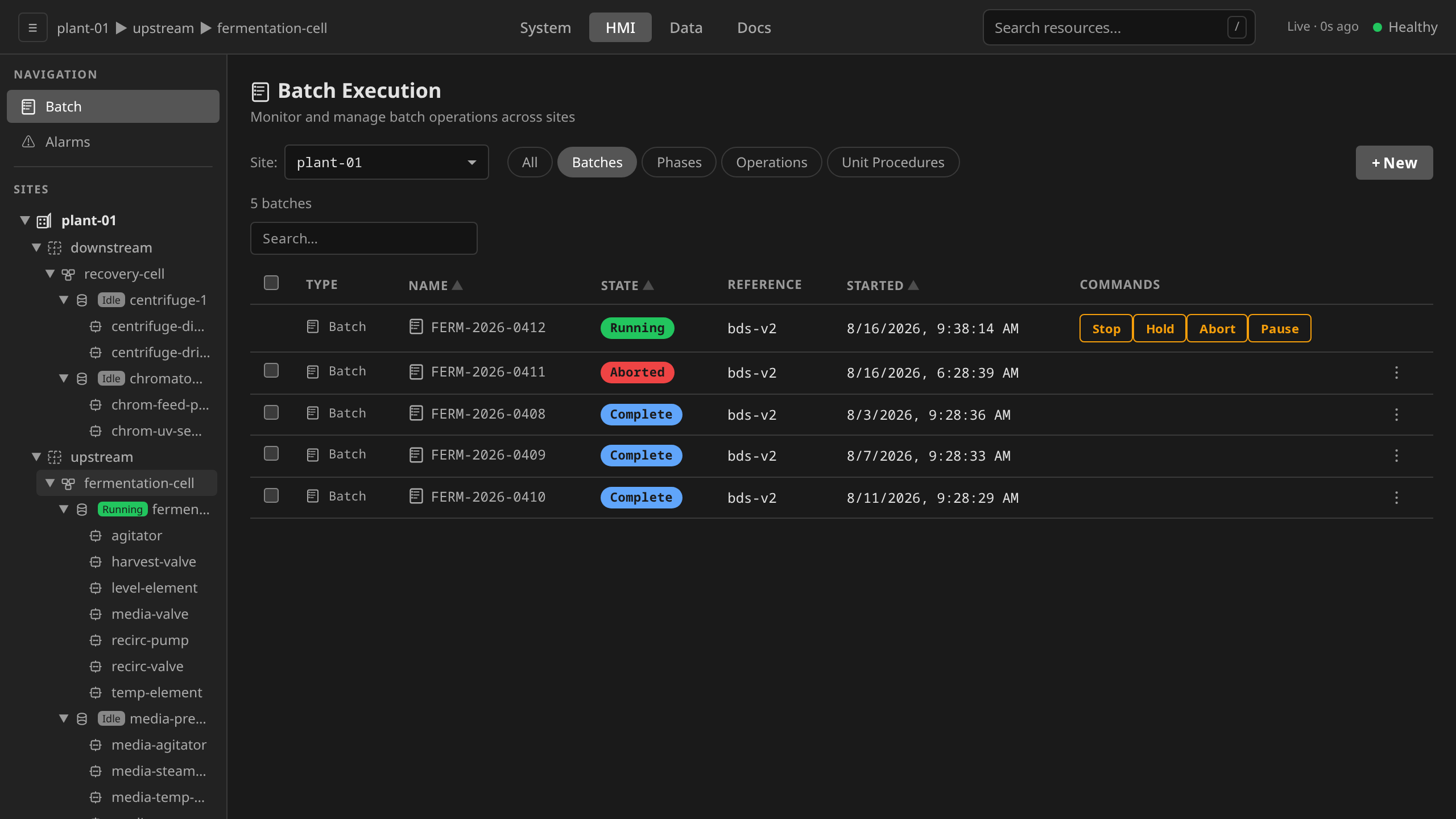Viewport: 1456px width, 819px height.
Task: Toggle the select-all header checkbox
Action: tap(271, 283)
